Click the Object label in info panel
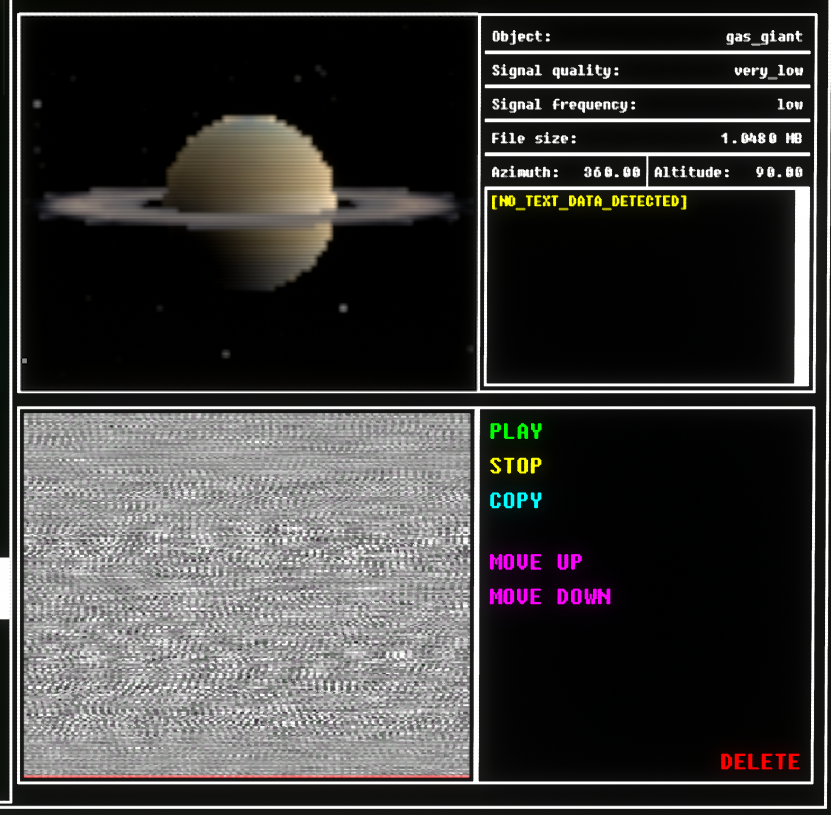831x815 pixels. (521, 37)
